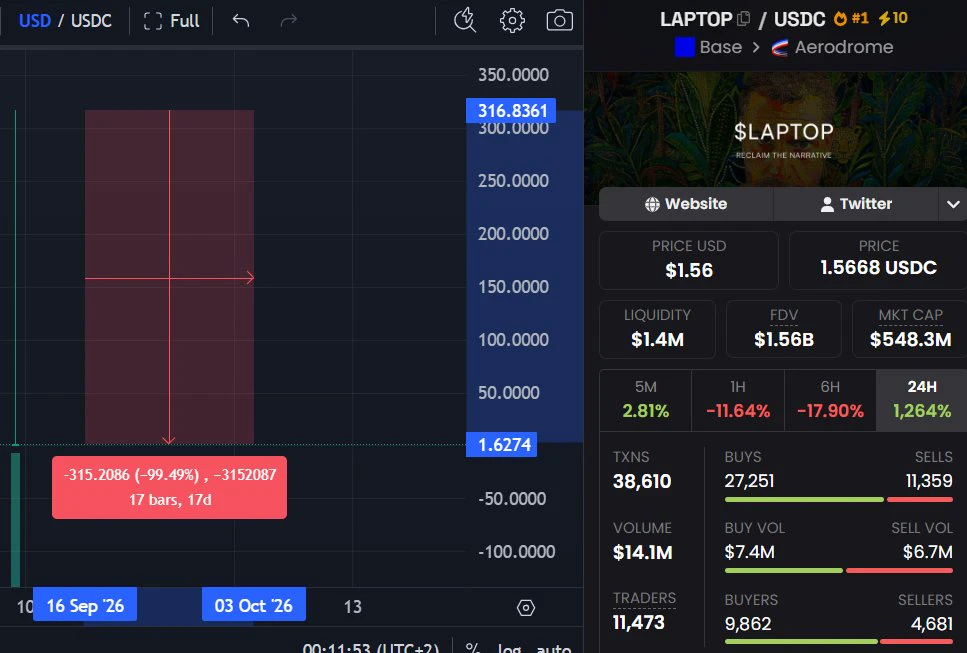967x653 pixels.
Task: Click the BUYS count 27,251
Action: coord(749,481)
